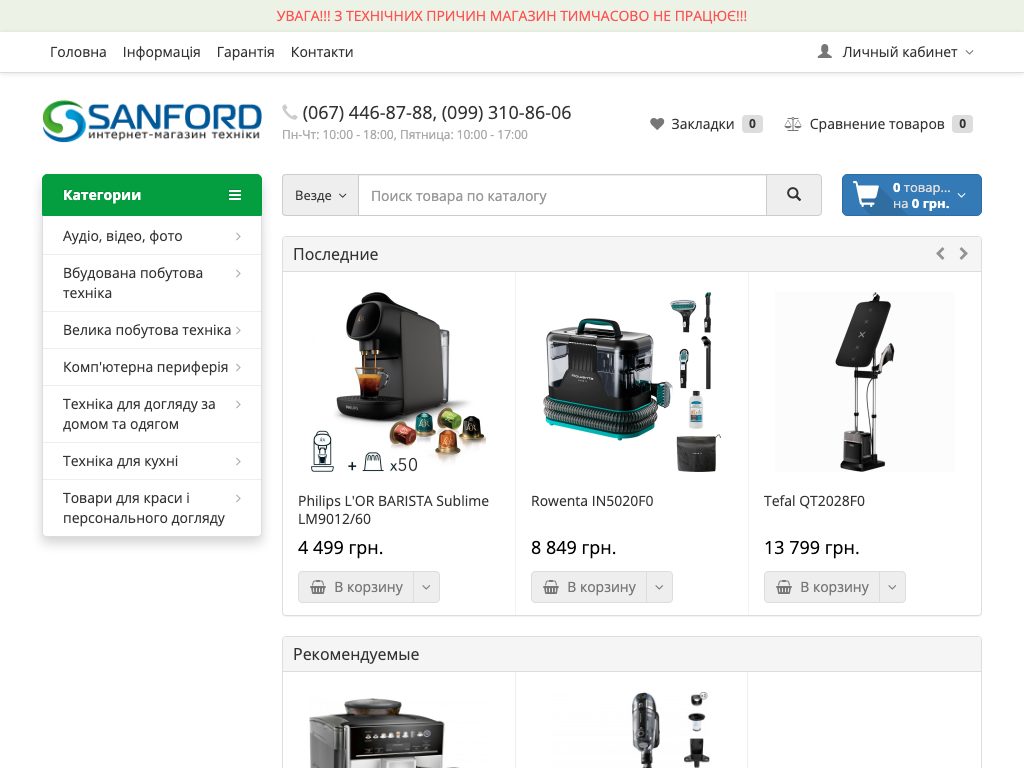Open Philips L'OR BARISTA Sublime LM9012/60 link
The width and height of the screenshot is (1024, 768).
coord(393,510)
